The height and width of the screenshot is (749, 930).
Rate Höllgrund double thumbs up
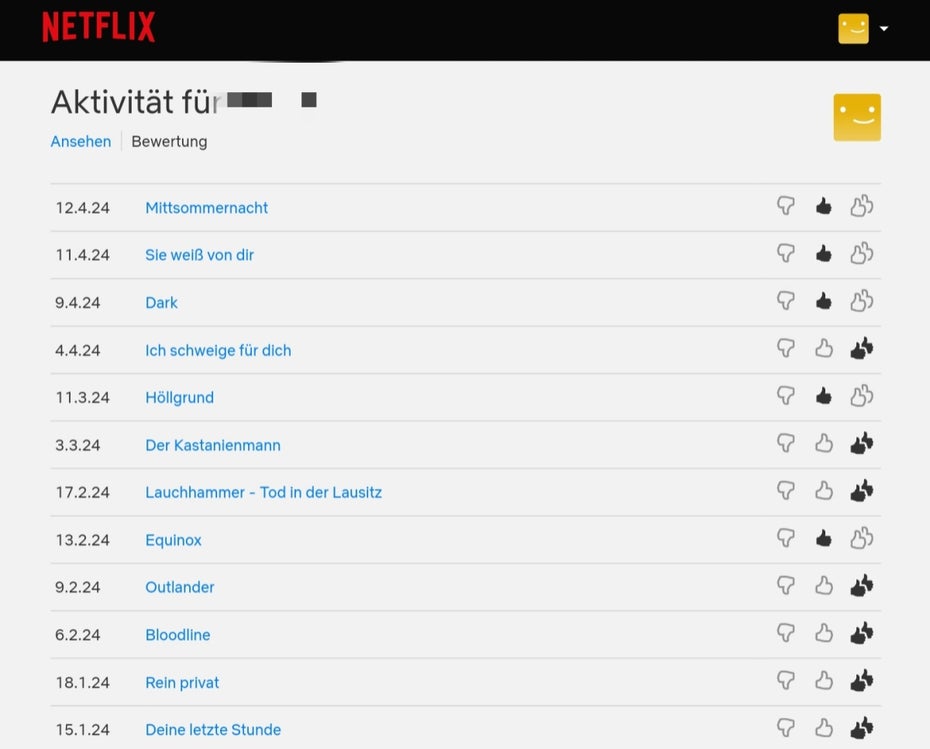point(862,396)
